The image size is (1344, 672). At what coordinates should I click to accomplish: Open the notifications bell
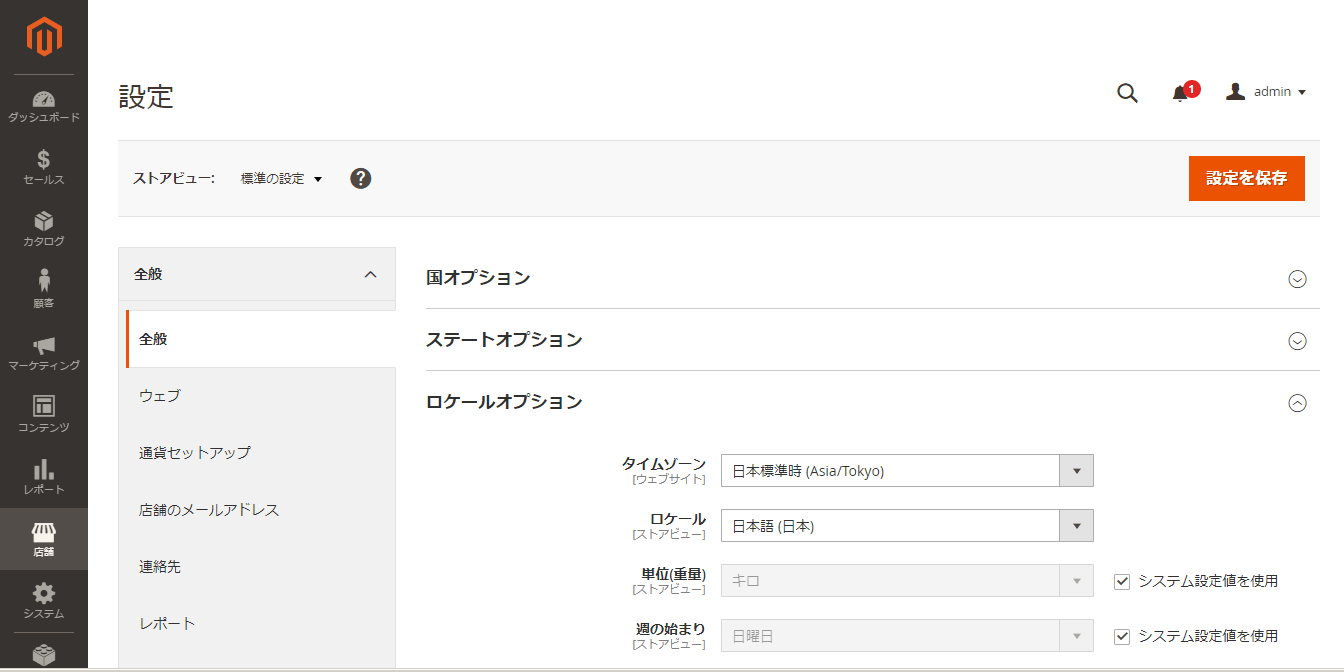click(x=1178, y=92)
